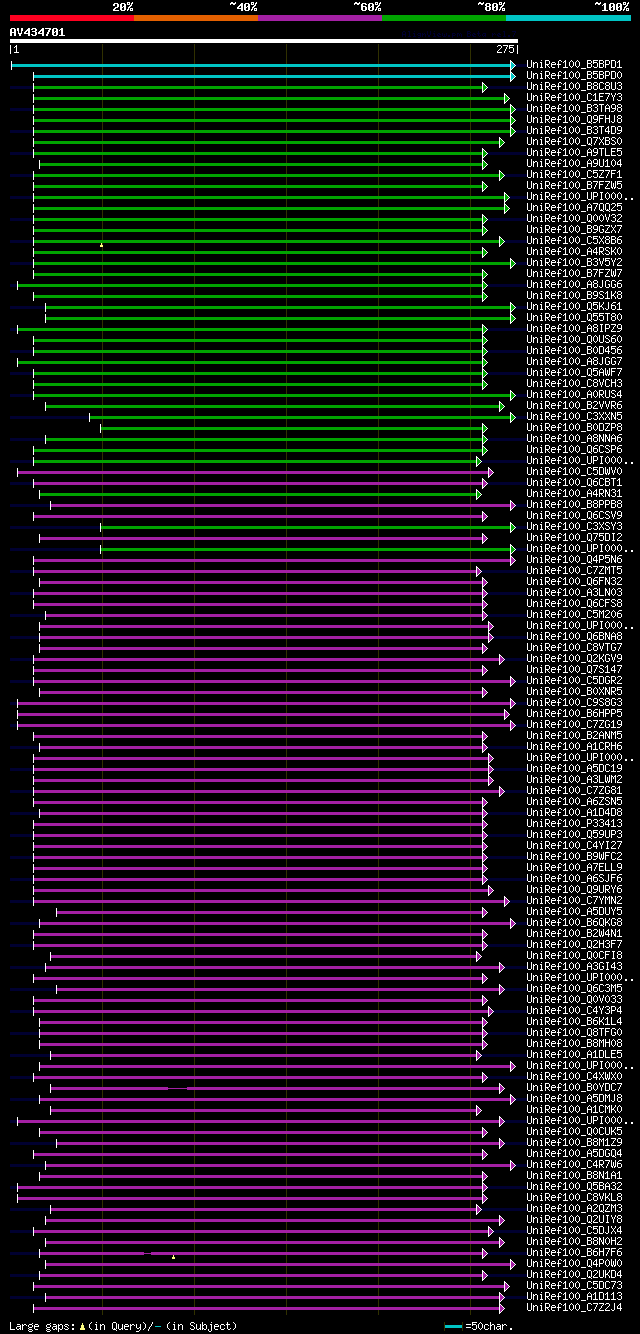640x1334 pixels.
Task: Open hit UniRef100_B5BPD0
Action: (574, 76)
